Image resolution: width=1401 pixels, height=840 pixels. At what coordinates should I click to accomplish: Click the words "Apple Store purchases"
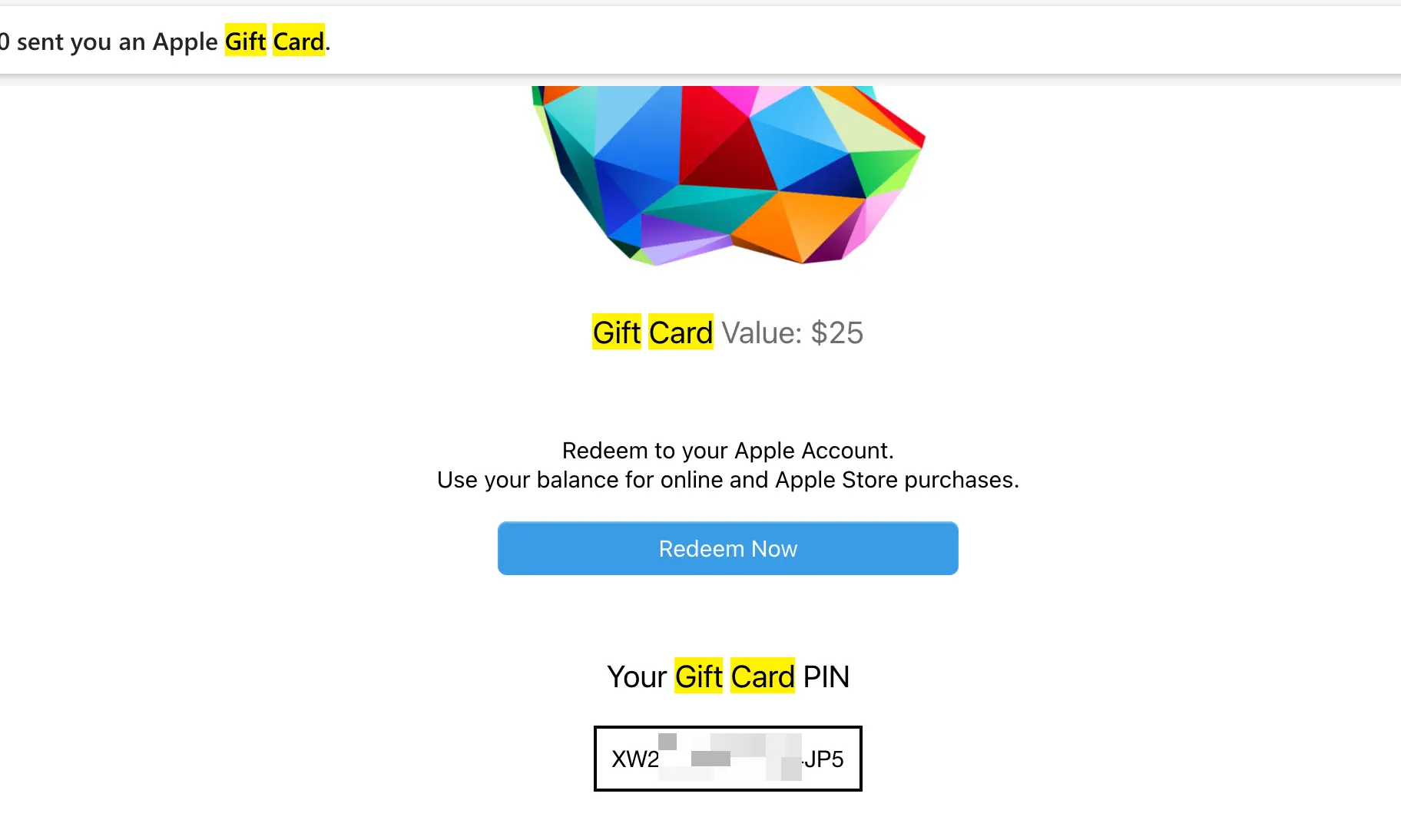(896, 480)
